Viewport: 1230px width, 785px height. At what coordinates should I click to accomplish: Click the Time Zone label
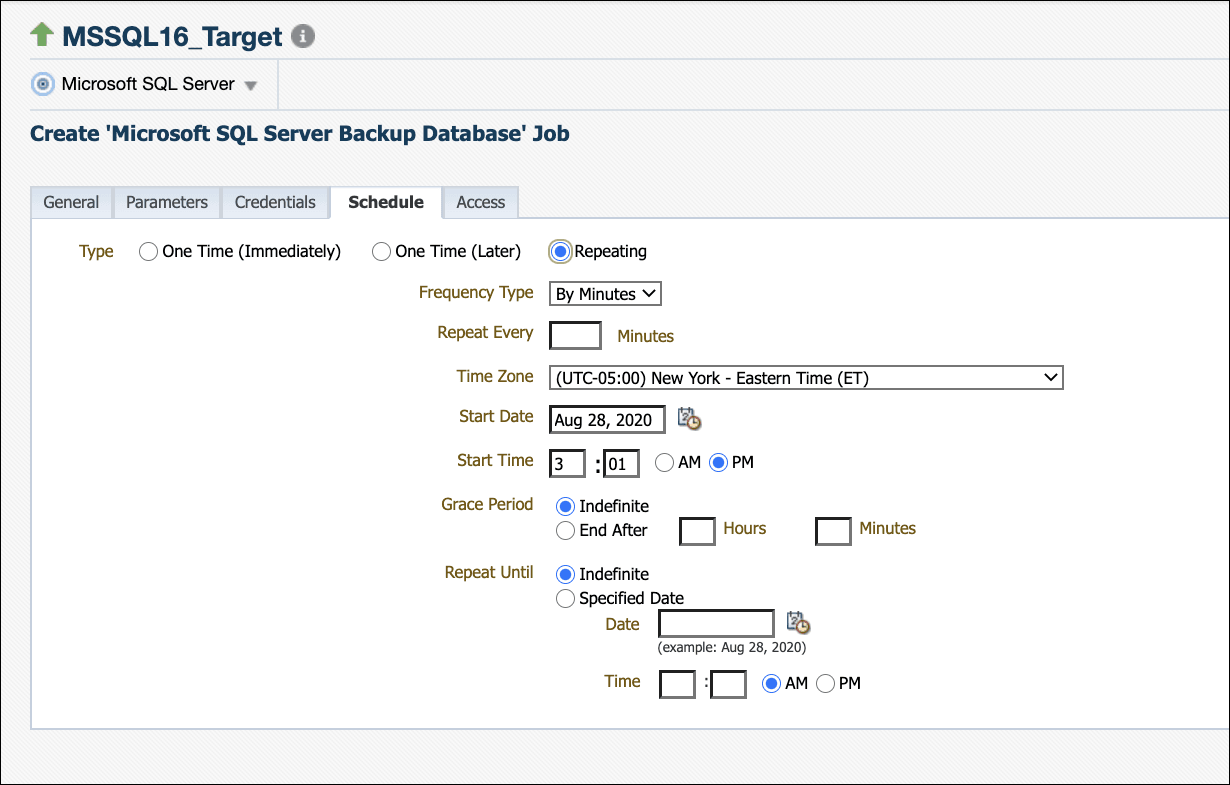[x=495, y=376]
